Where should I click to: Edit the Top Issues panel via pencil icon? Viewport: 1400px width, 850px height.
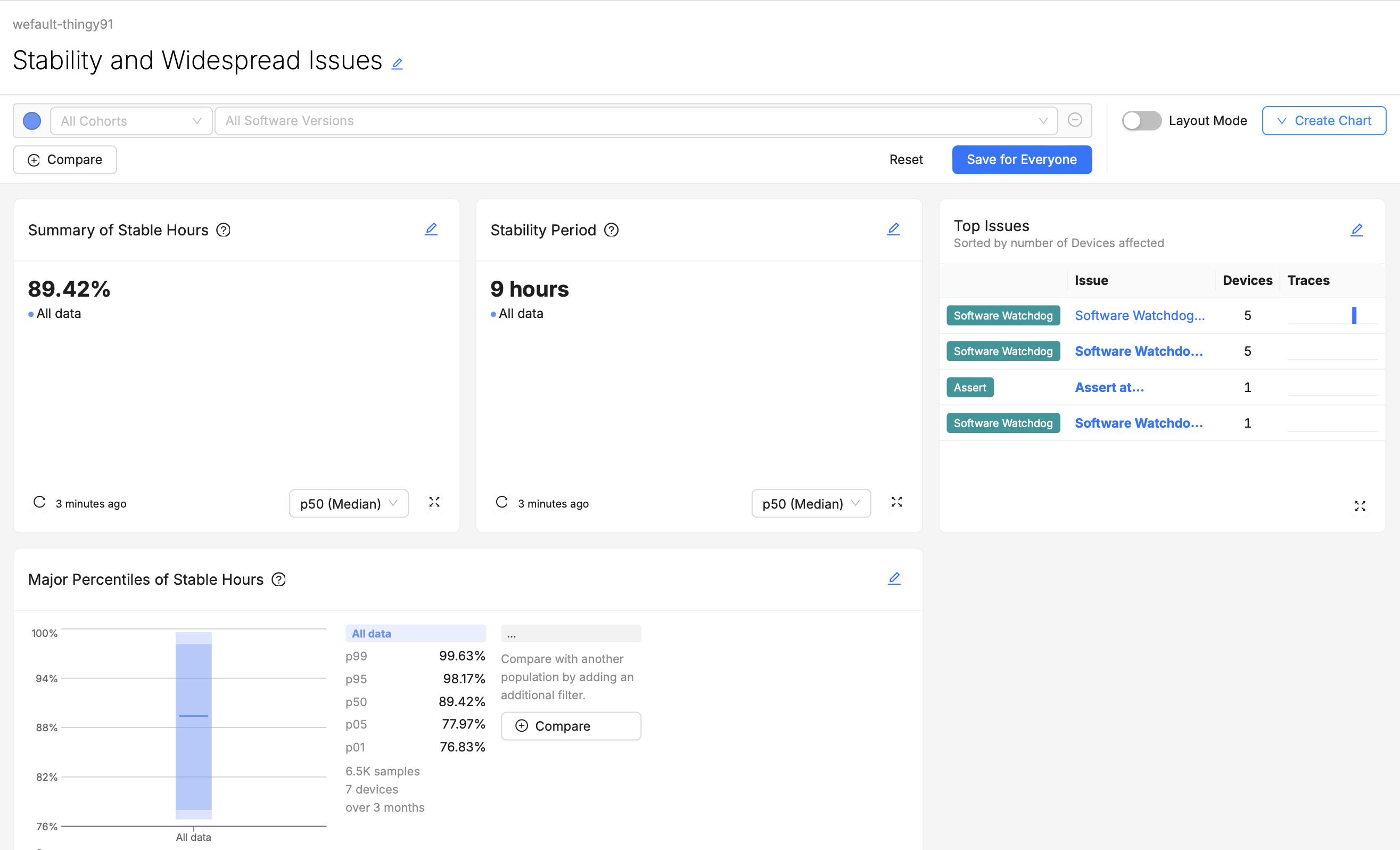tap(1357, 230)
